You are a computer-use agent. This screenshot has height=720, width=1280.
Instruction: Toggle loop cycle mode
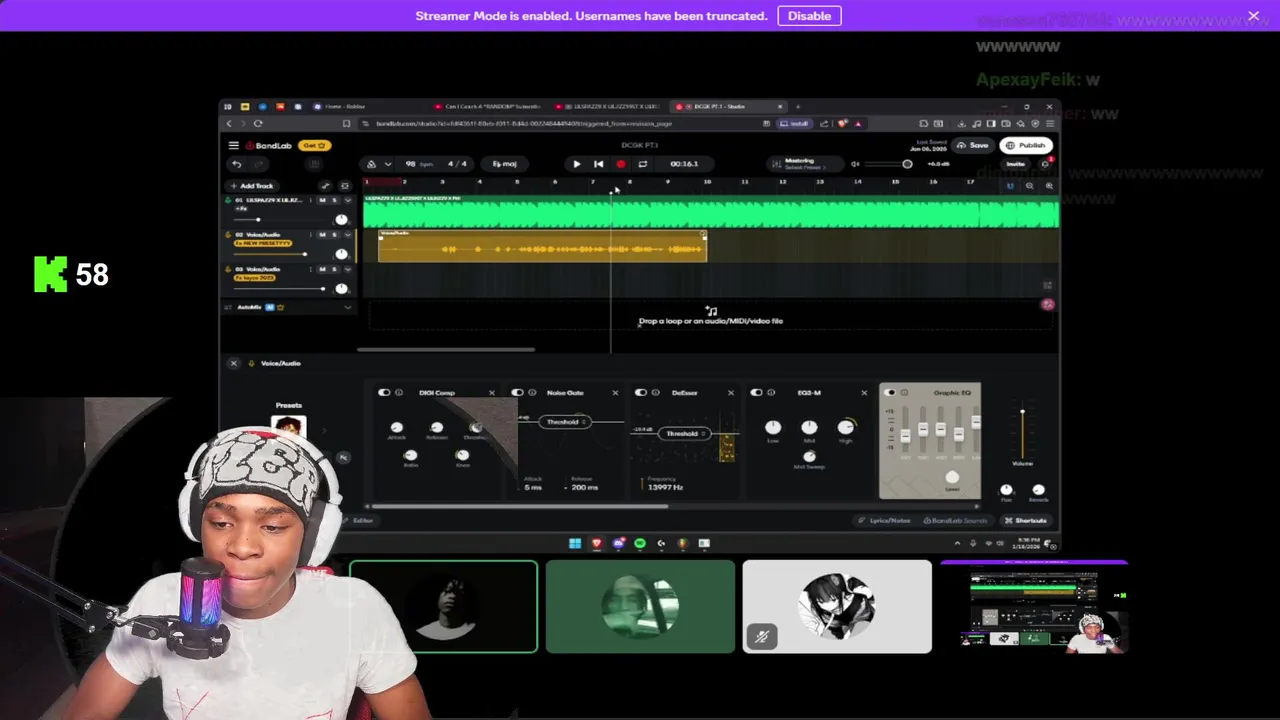[x=642, y=164]
